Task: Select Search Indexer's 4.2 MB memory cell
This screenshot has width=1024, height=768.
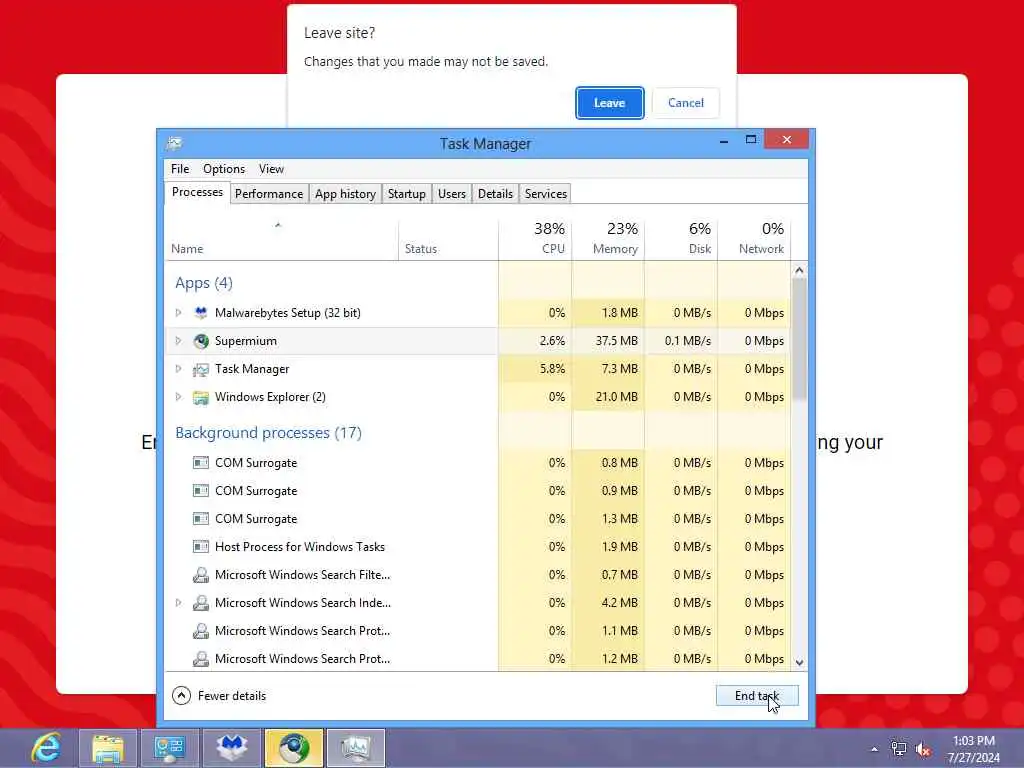Action: (x=608, y=603)
